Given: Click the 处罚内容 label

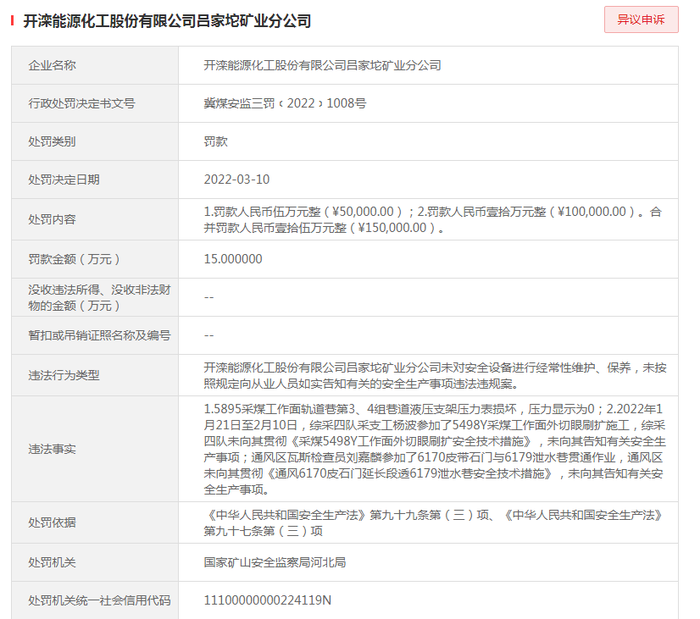Looking at the screenshot, I should click(x=52, y=220).
